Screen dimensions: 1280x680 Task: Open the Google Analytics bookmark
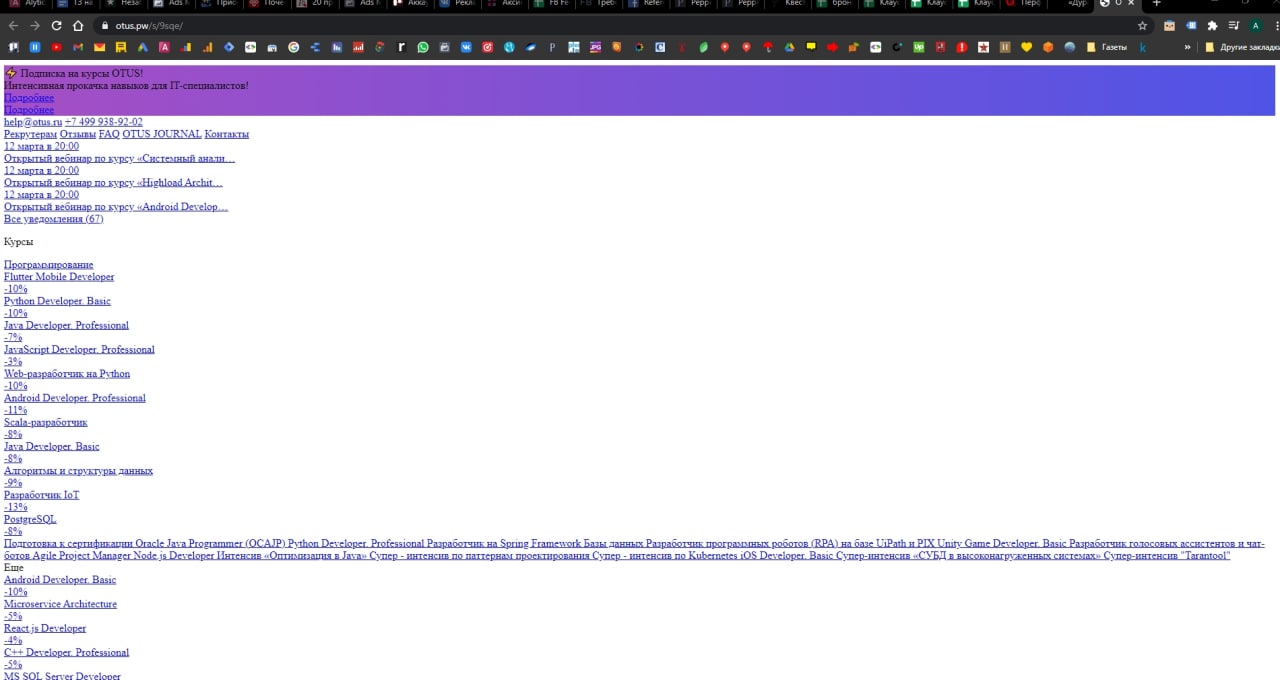[x=207, y=46]
